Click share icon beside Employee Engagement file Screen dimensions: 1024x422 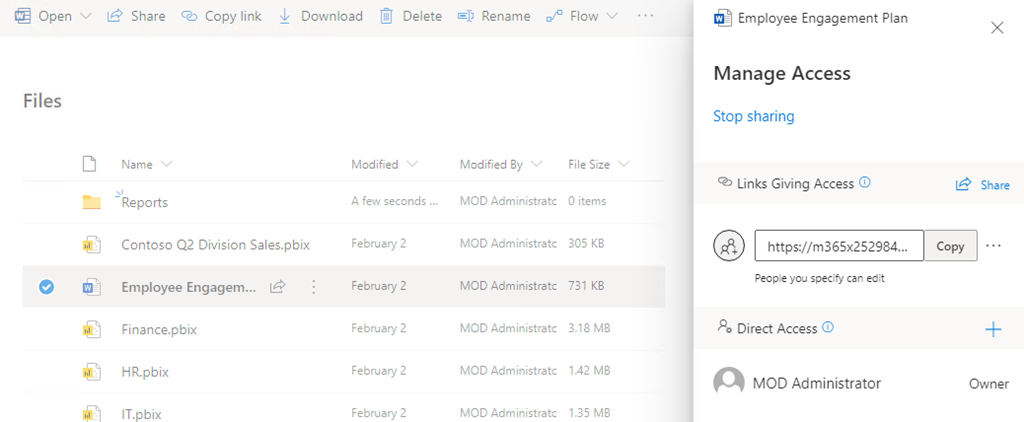tap(278, 287)
